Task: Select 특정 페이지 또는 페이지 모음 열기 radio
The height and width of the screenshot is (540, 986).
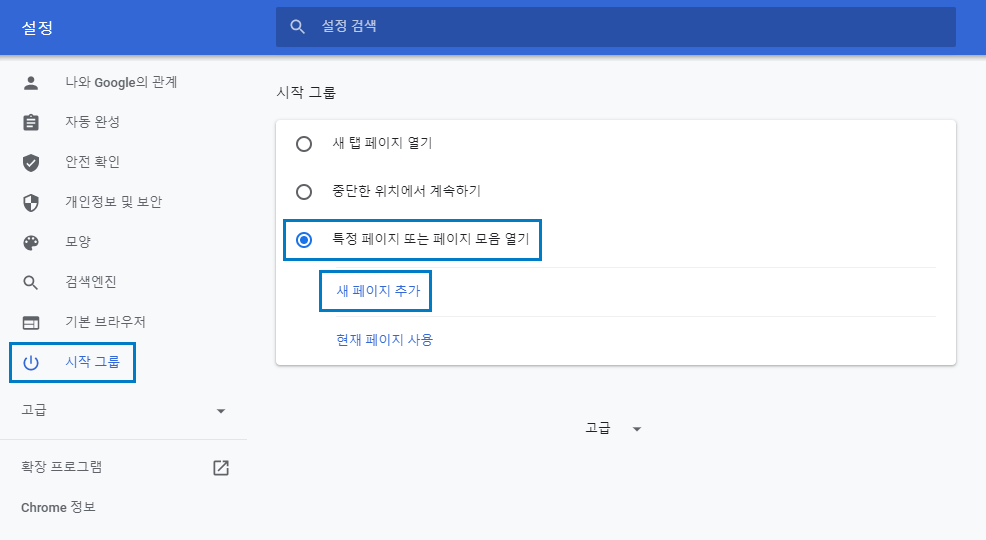Action: (304, 240)
